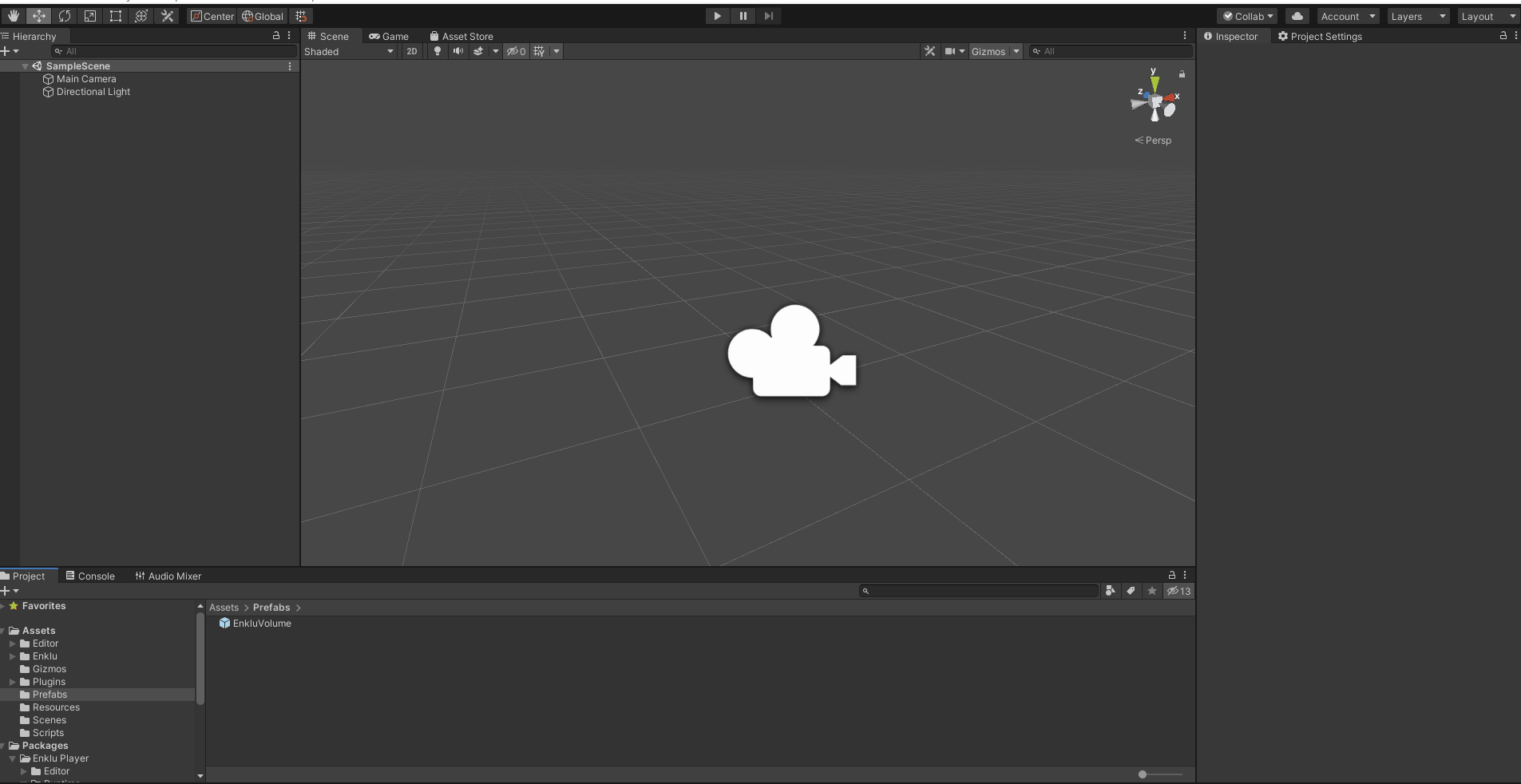The height and width of the screenshot is (784, 1521).
Task: Select the Scene tab
Action: pyautogui.click(x=328, y=36)
